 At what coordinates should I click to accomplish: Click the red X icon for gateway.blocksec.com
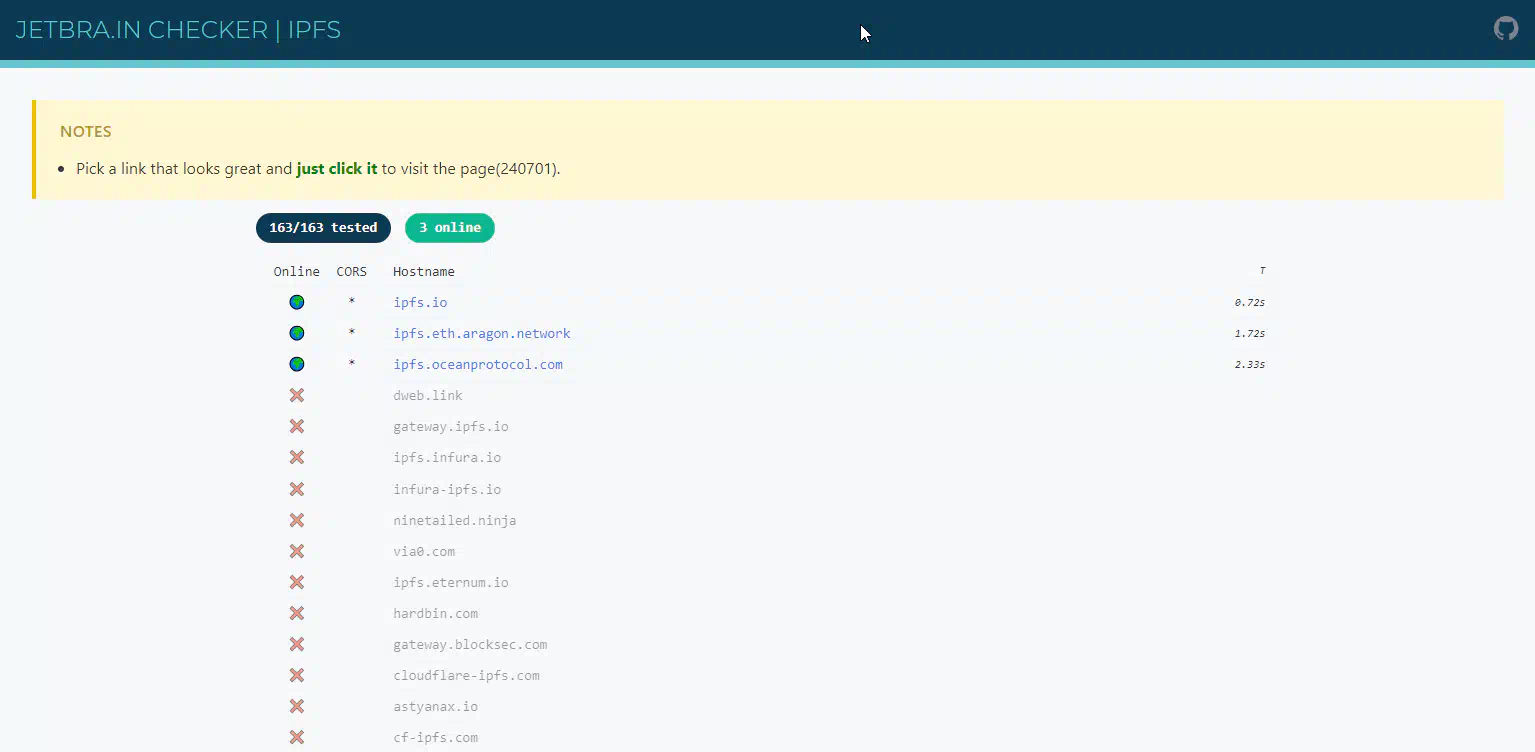tap(297, 644)
